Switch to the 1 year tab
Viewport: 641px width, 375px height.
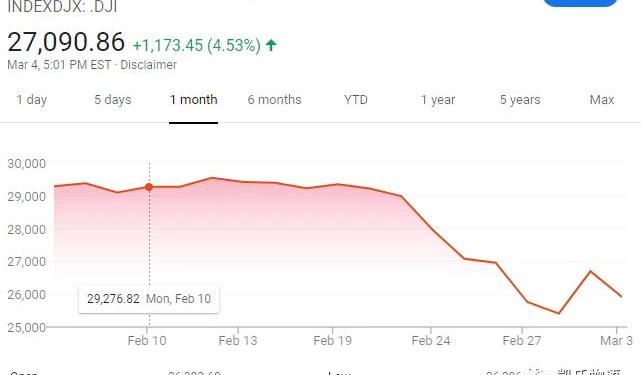click(438, 100)
